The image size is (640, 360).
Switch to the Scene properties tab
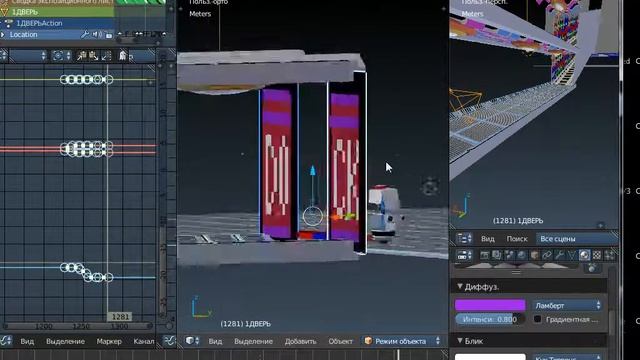click(x=509, y=256)
